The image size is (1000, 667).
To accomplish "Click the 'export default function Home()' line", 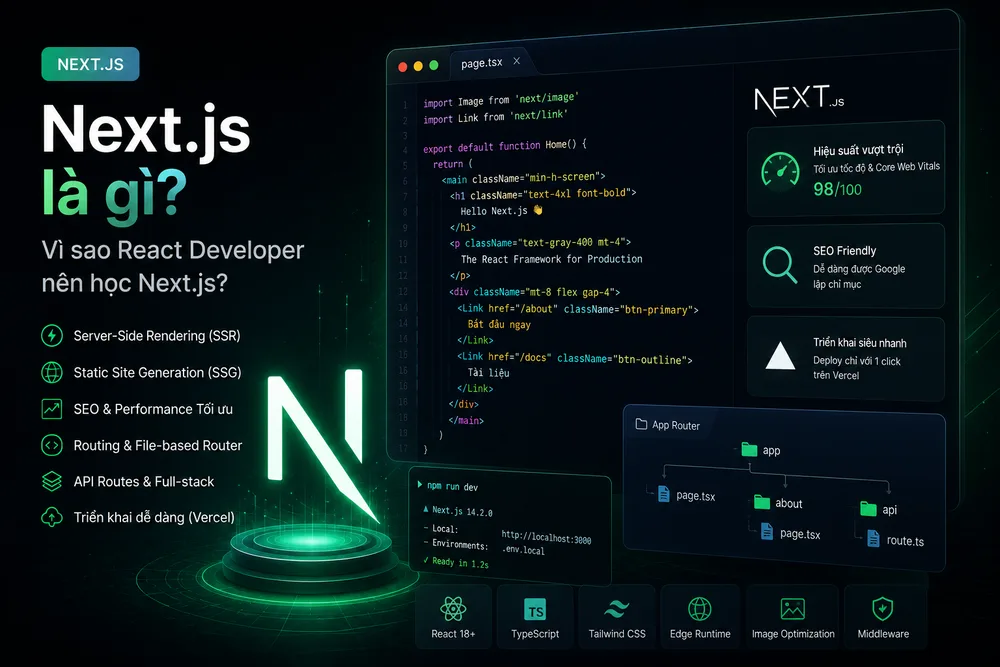I will click(504, 146).
